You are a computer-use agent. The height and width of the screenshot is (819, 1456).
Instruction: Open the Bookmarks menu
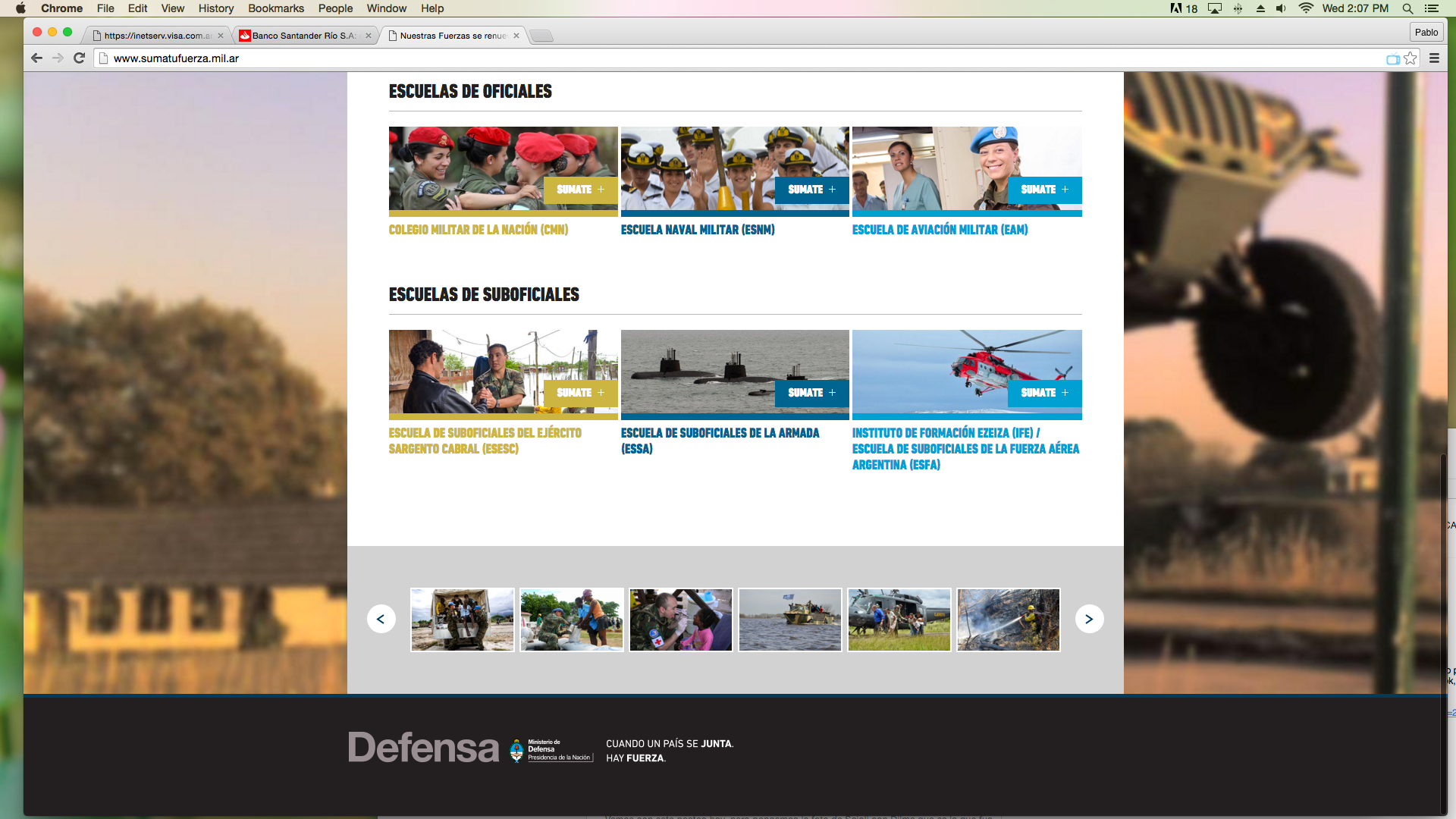coord(275,8)
